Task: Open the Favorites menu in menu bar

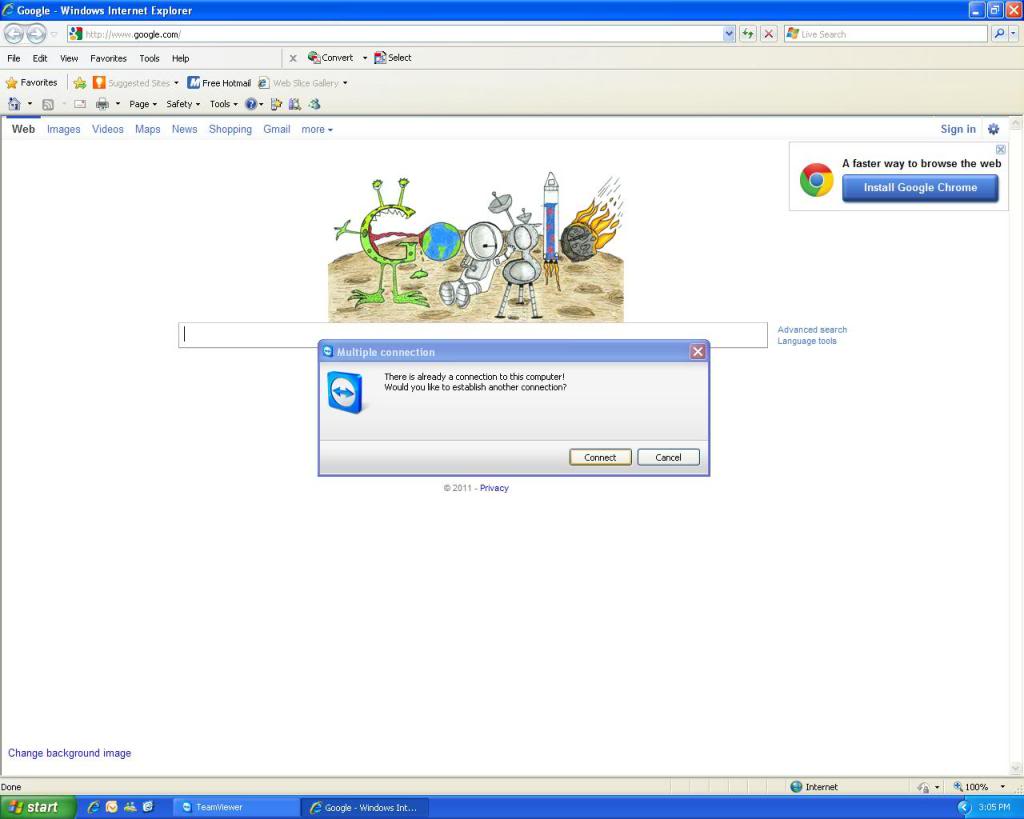Action: click(108, 58)
